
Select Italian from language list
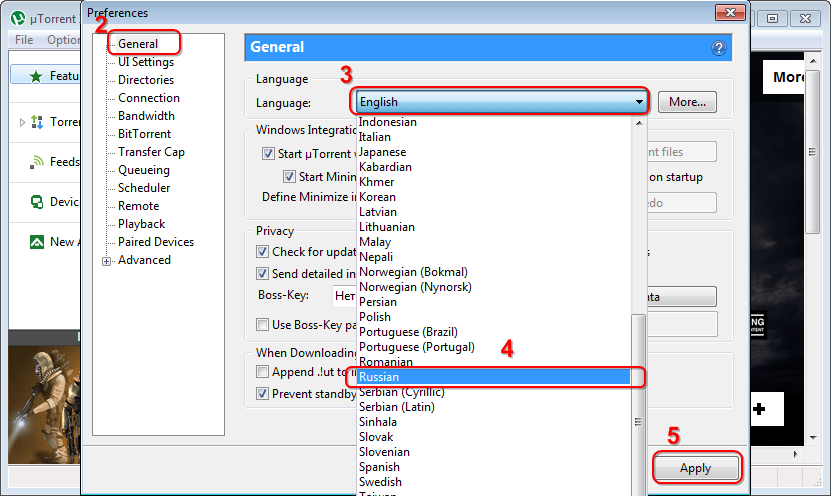click(x=494, y=137)
